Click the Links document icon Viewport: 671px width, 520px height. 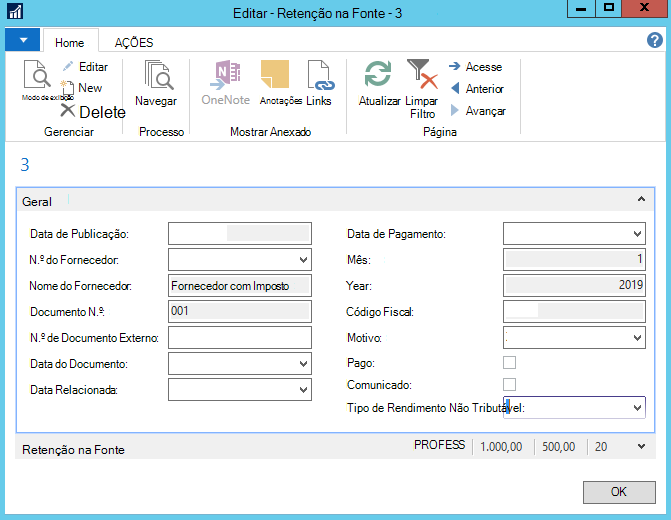[321, 75]
